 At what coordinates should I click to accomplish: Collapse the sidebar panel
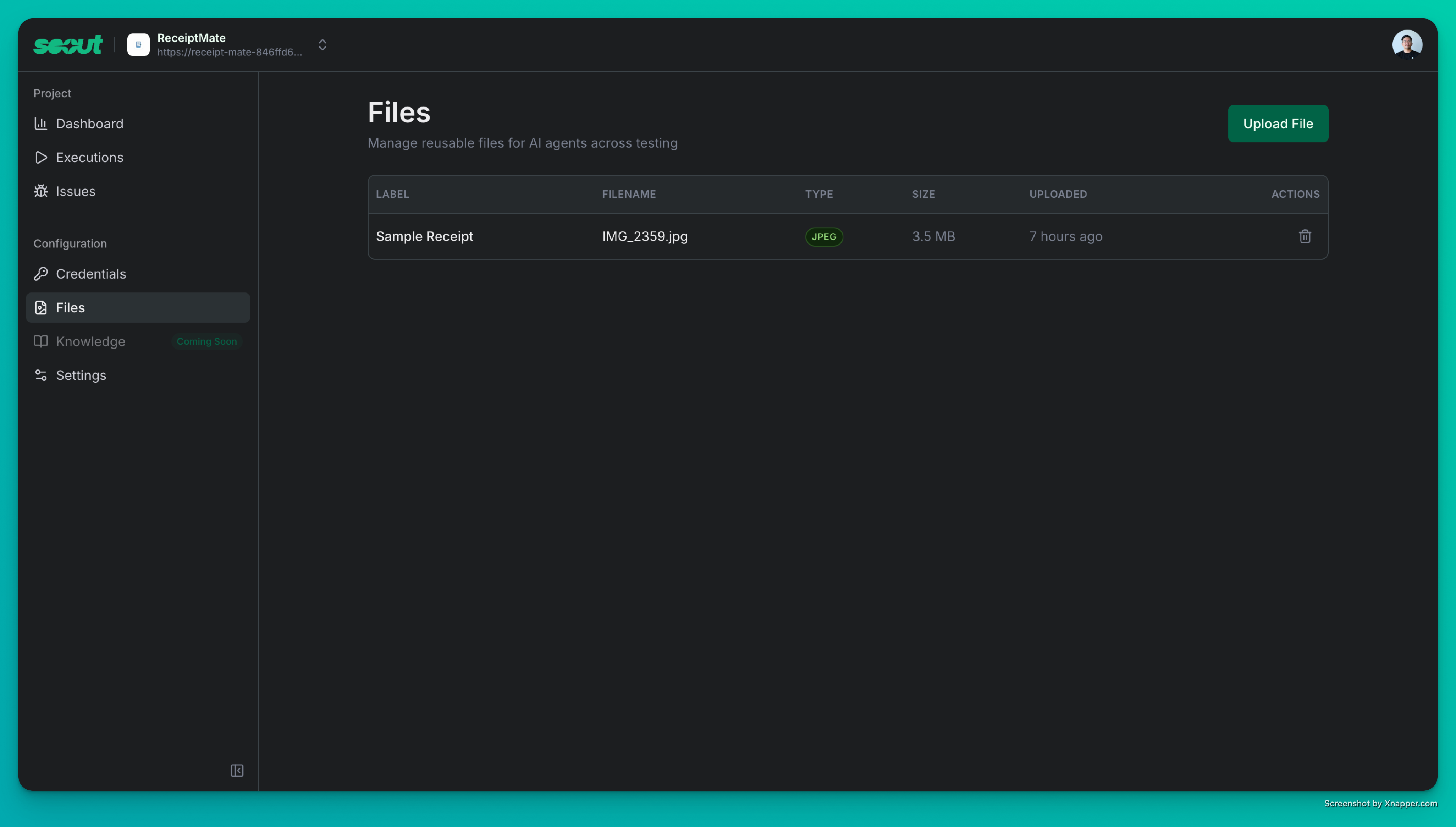[x=237, y=771]
